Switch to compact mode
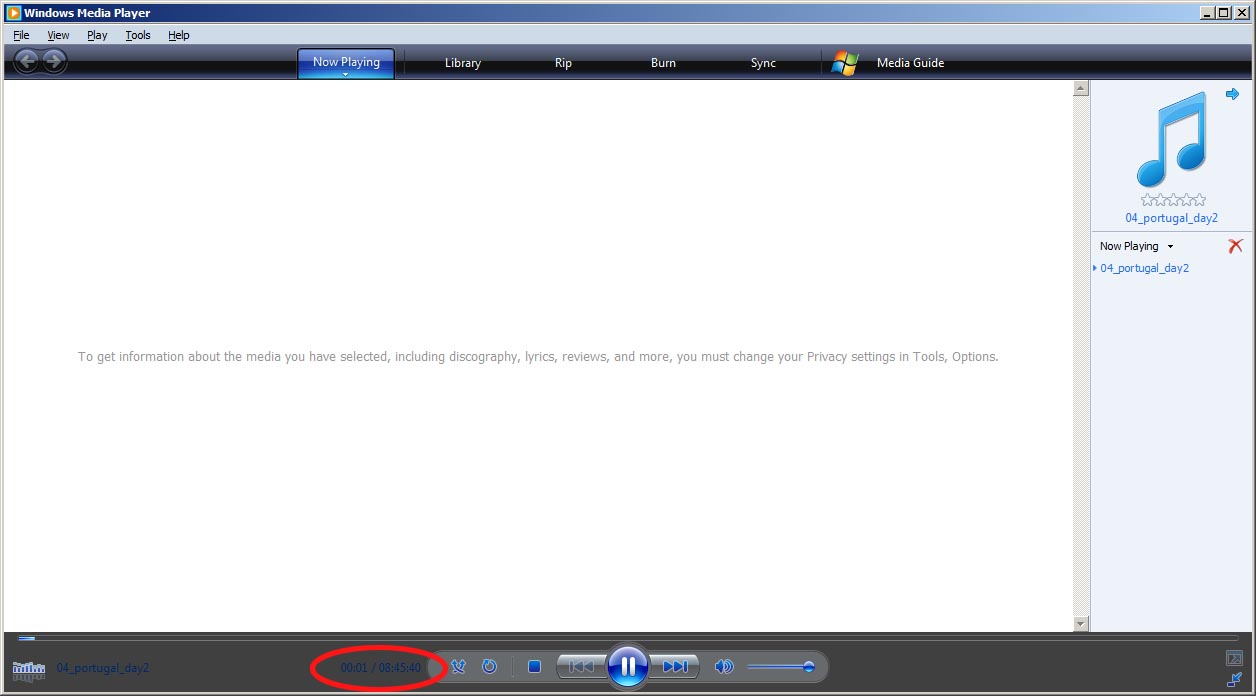This screenshot has width=1256, height=696. (x=1234, y=679)
